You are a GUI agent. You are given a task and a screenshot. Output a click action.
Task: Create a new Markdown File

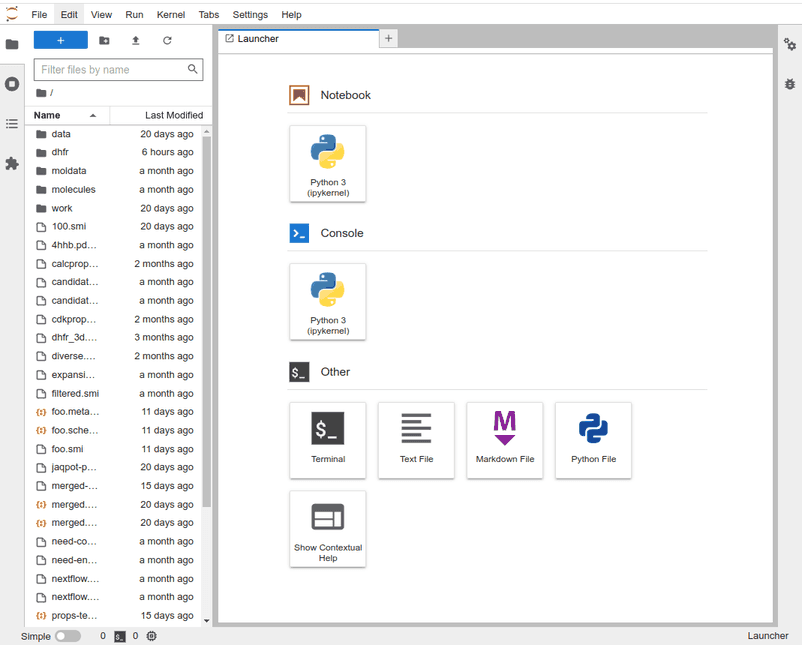tap(505, 440)
